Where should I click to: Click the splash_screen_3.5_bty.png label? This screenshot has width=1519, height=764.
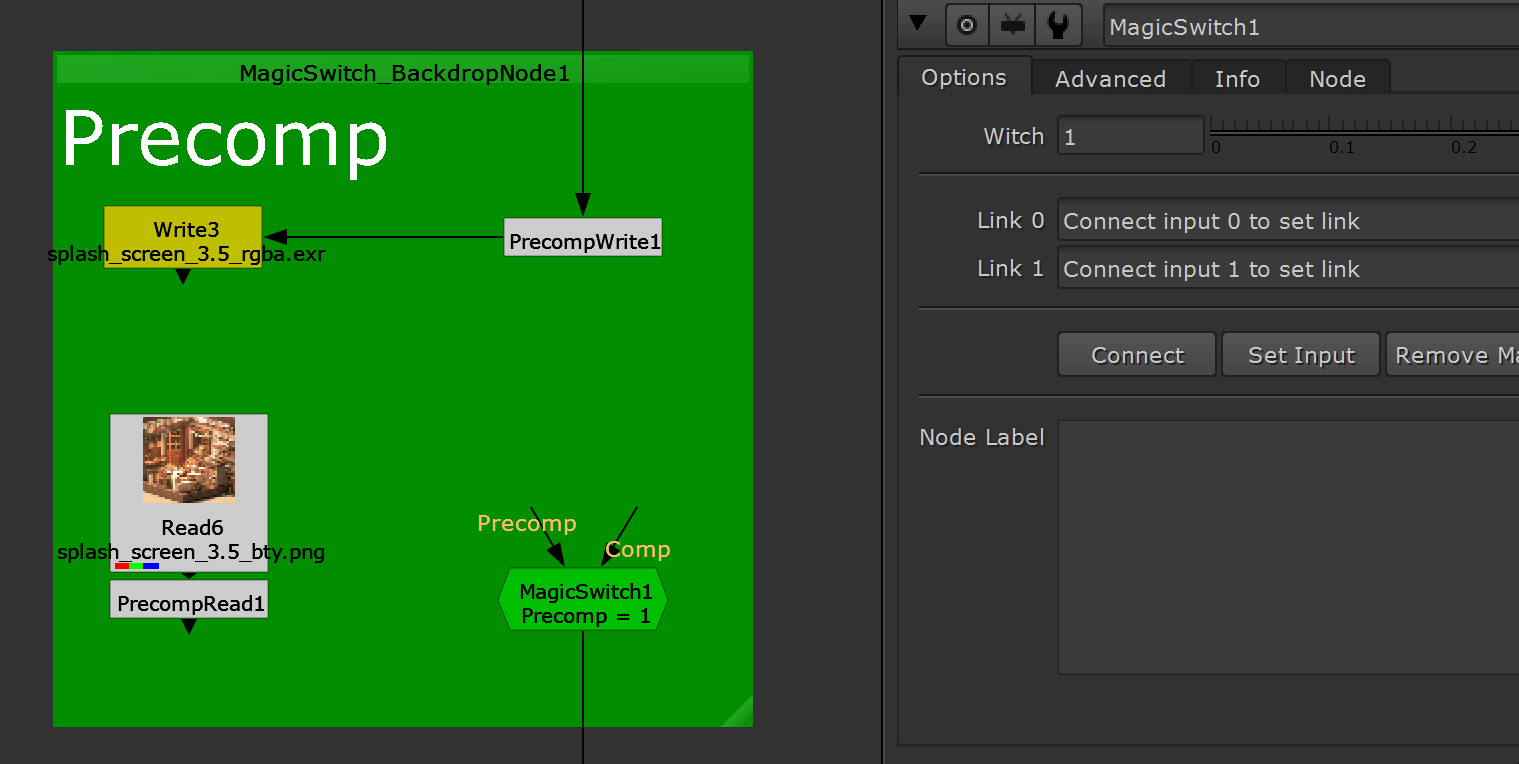pyautogui.click(x=190, y=551)
